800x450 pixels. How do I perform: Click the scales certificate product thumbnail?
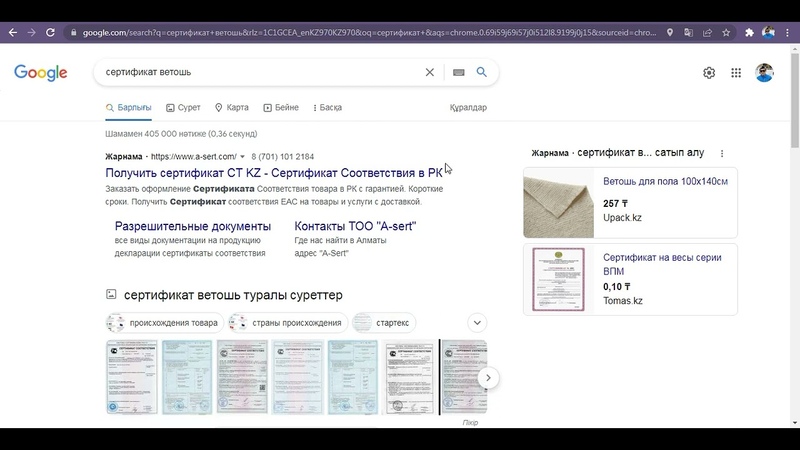click(559, 279)
